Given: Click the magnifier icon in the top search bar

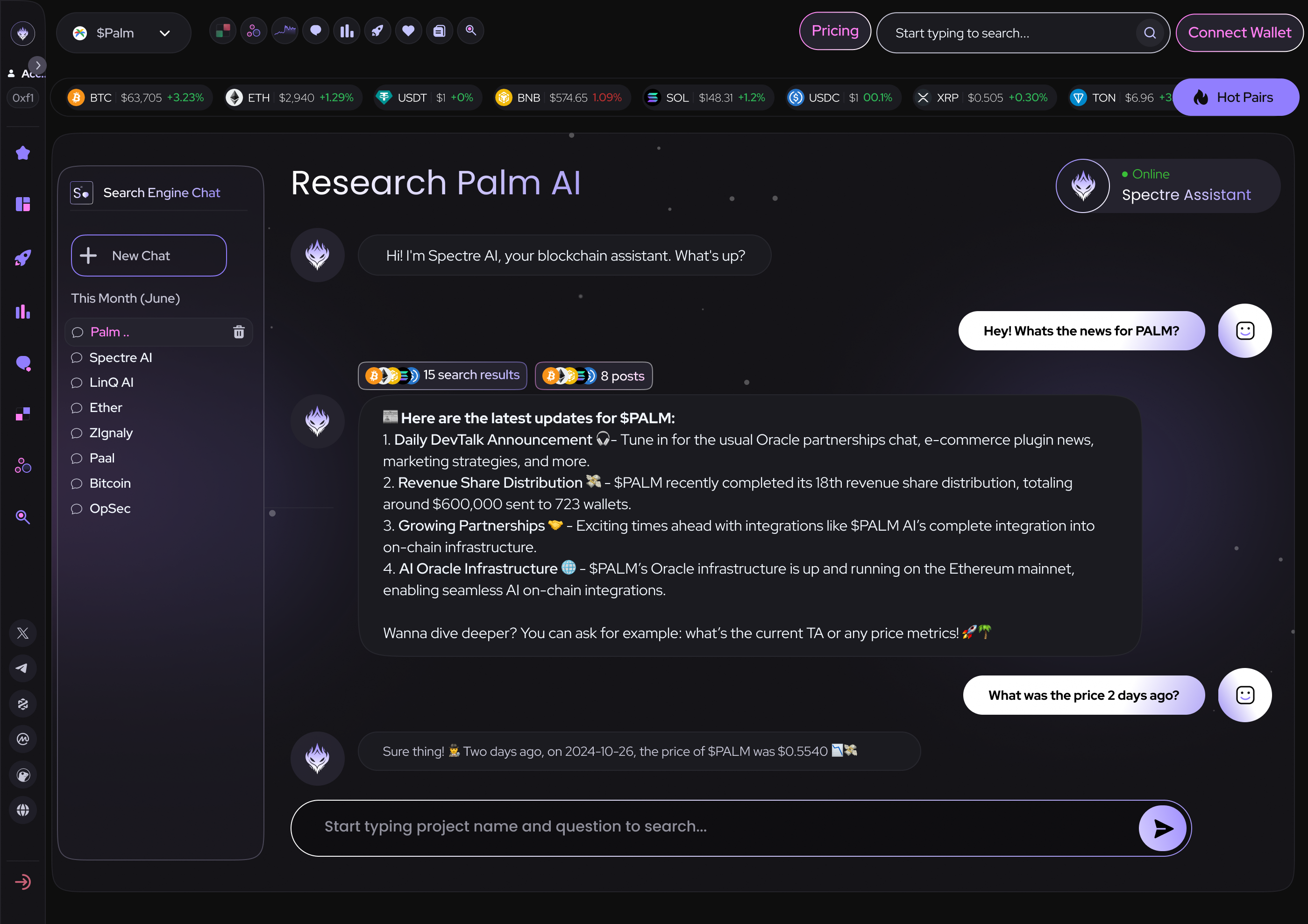Looking at the screenshot, I should [1150, 33].
